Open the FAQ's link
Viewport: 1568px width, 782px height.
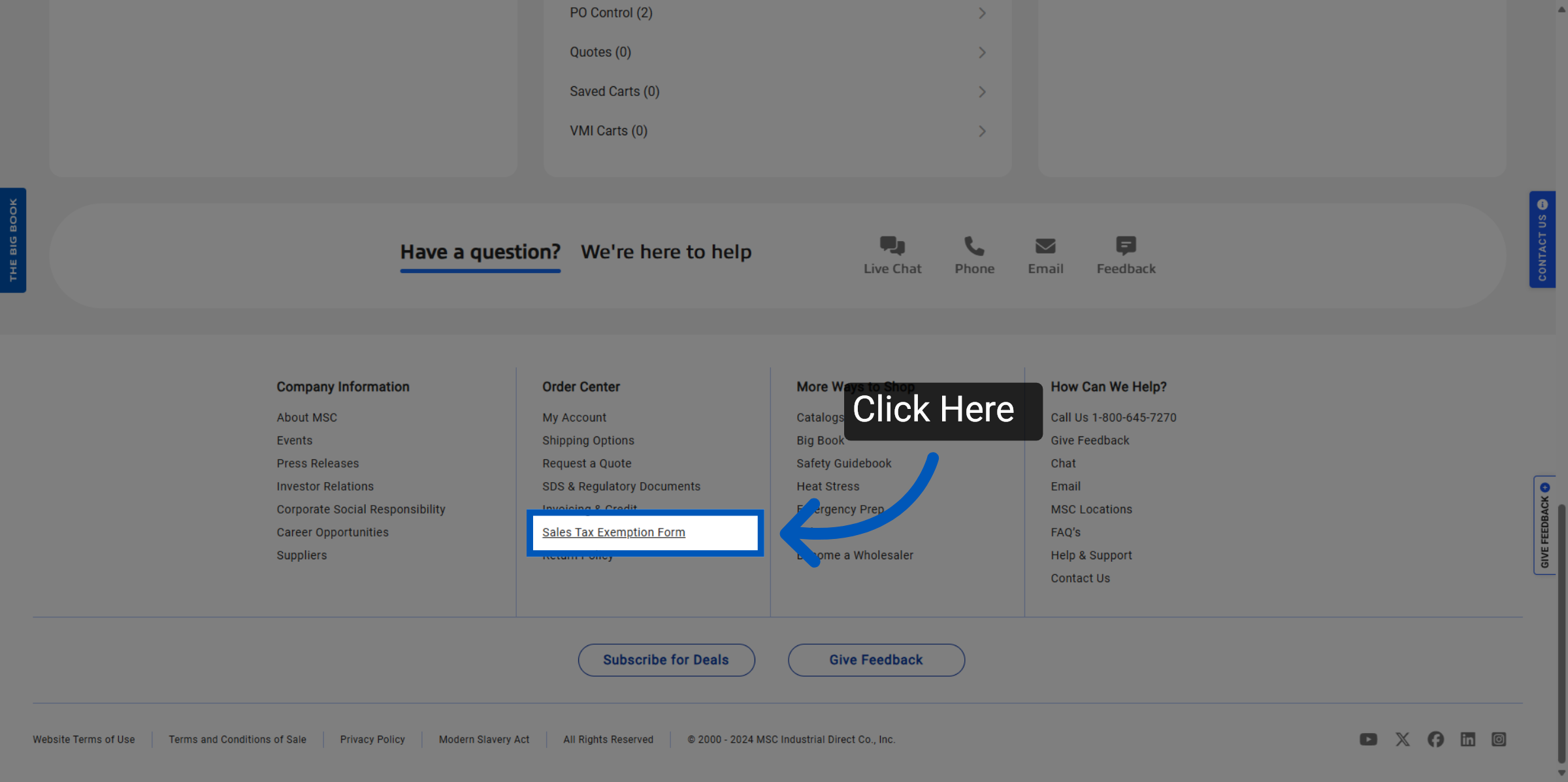pos(1066,532)
